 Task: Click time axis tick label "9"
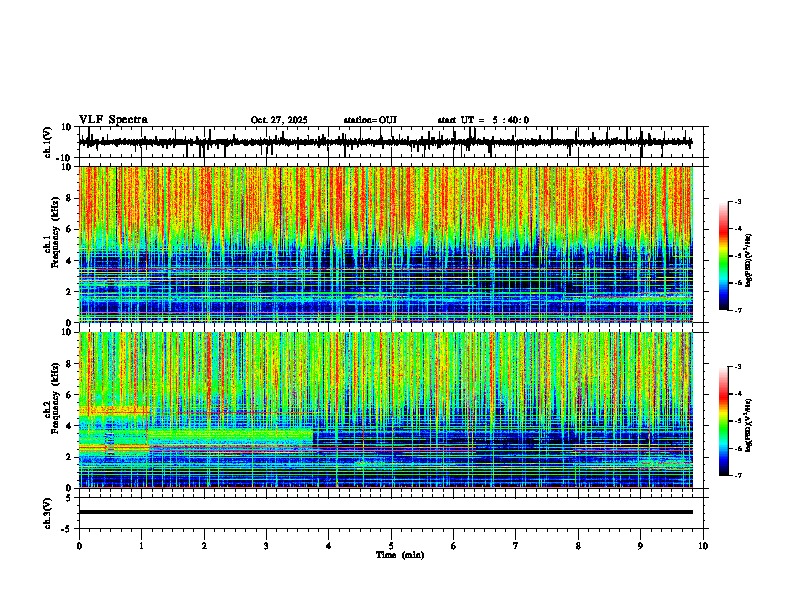[x=640, y=546]
